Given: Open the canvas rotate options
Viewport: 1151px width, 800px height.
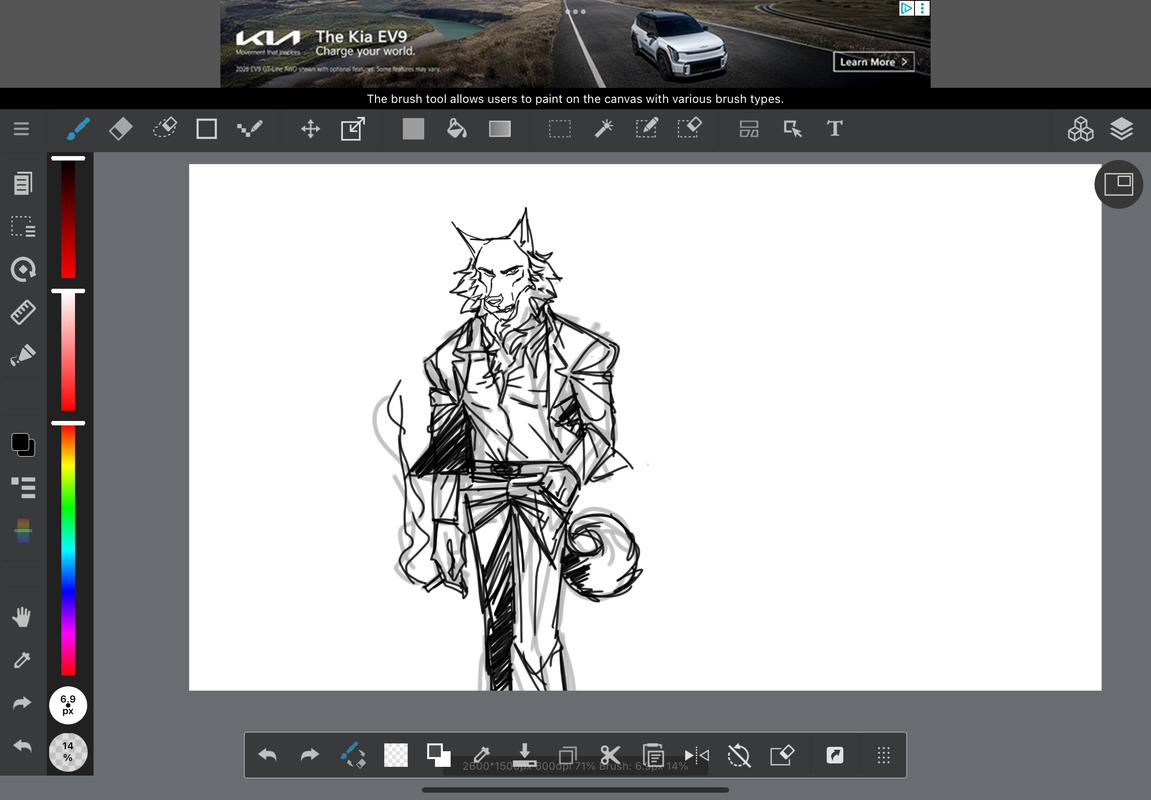Looking at the screenshot, I should [x=23, y=269].
